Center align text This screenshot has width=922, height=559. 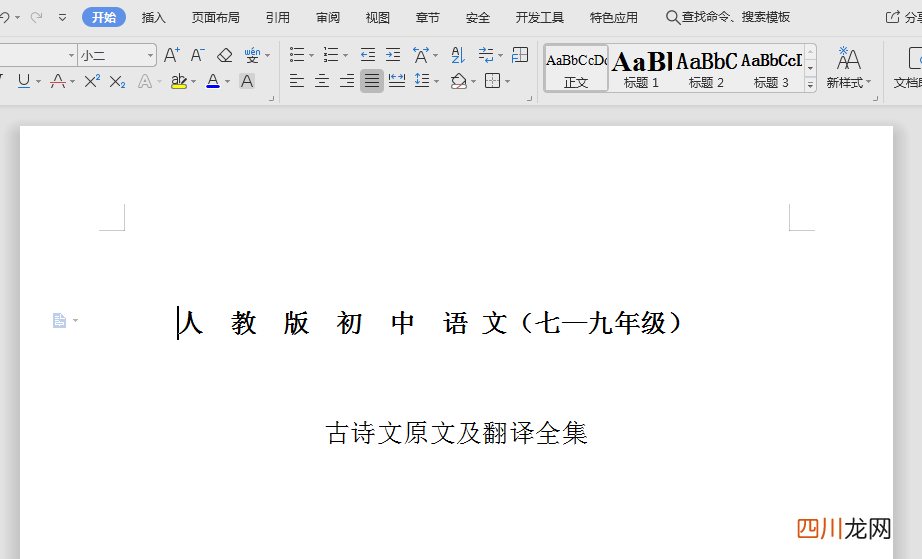(322, 81)
